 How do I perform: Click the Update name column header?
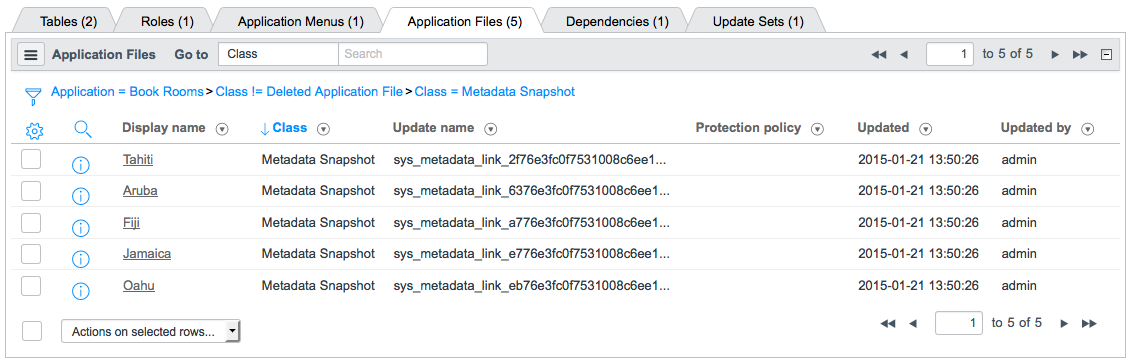tap(434, 128)
